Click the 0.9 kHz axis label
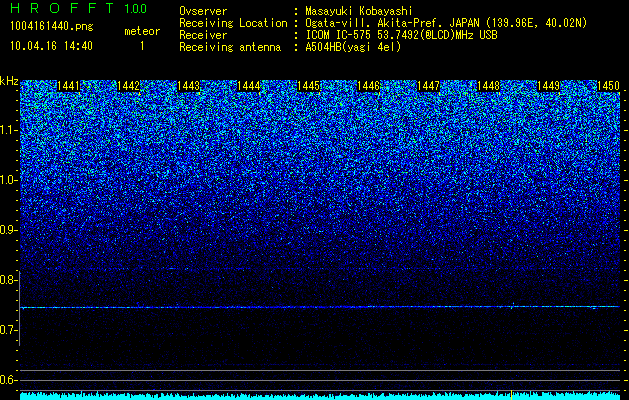 8,230
